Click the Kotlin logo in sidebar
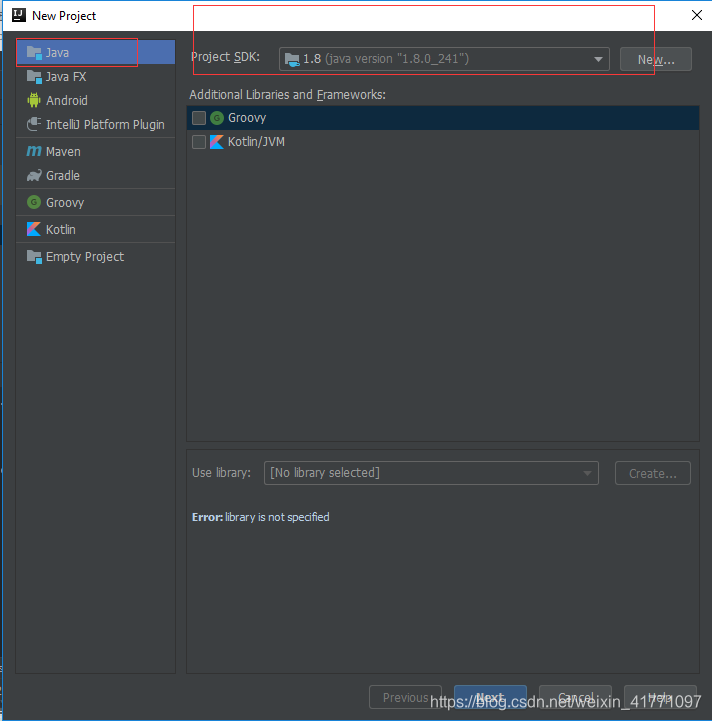 34,229
